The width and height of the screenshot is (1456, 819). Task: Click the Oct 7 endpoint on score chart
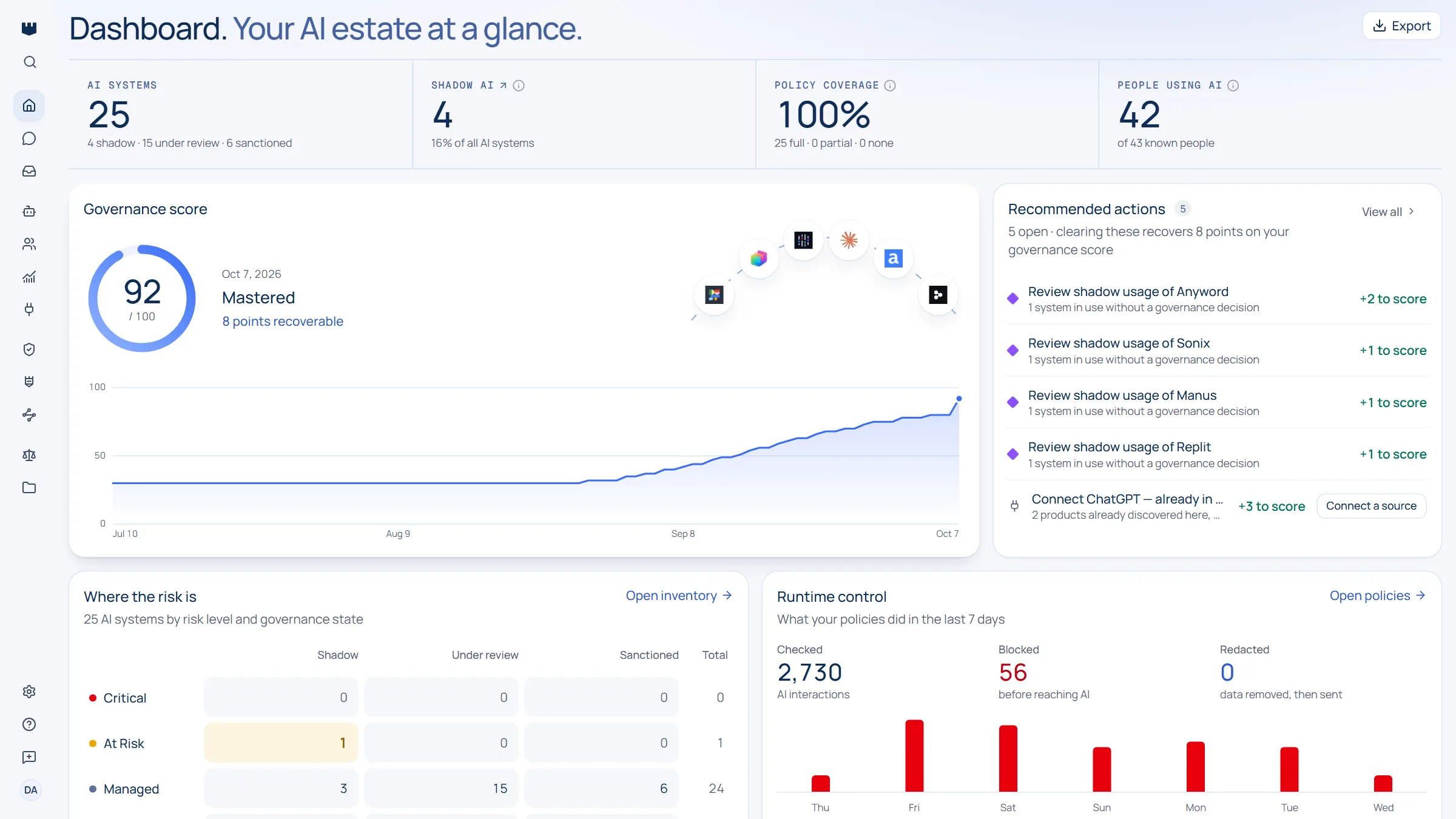[959, 399]
